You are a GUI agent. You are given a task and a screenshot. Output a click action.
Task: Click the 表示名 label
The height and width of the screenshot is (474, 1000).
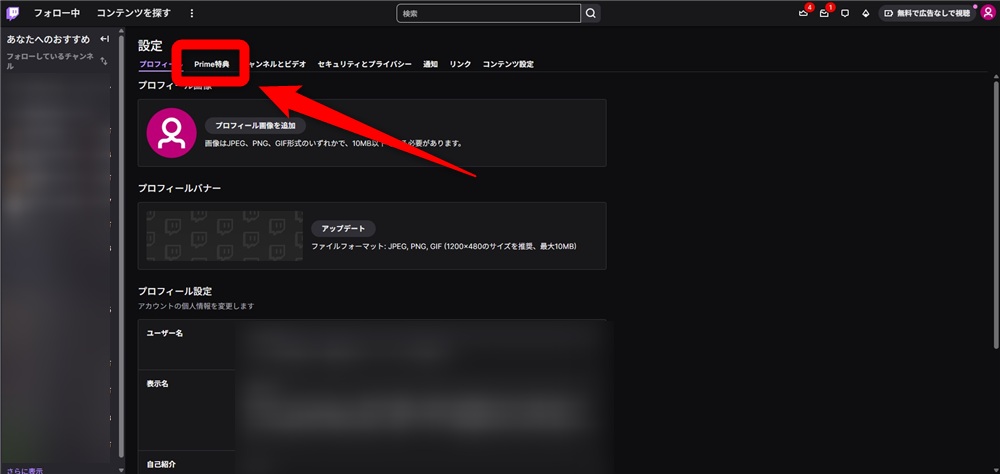point(158,384)
